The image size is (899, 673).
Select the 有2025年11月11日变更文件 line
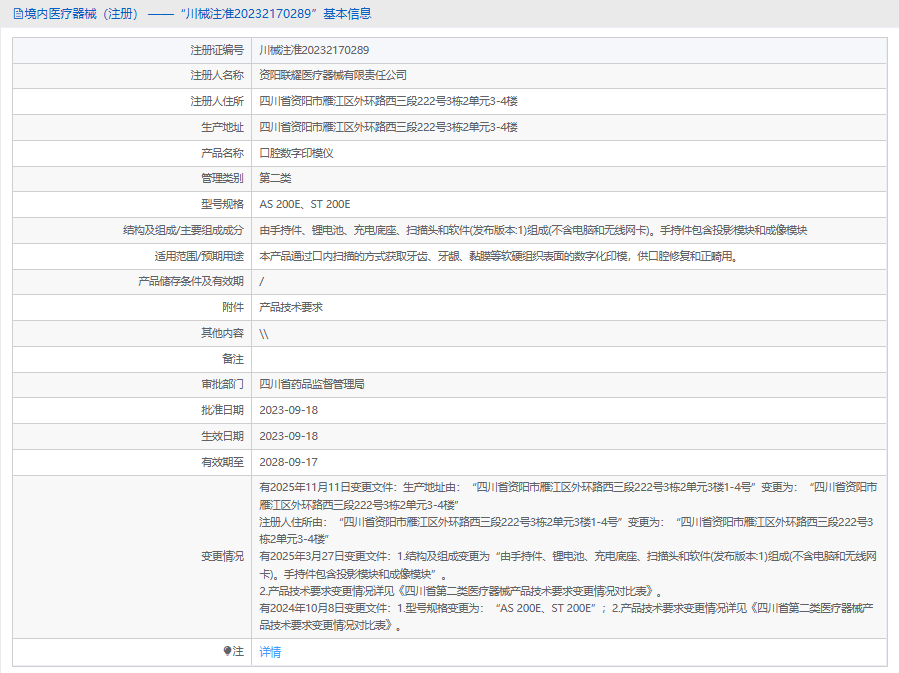(568, 496)
